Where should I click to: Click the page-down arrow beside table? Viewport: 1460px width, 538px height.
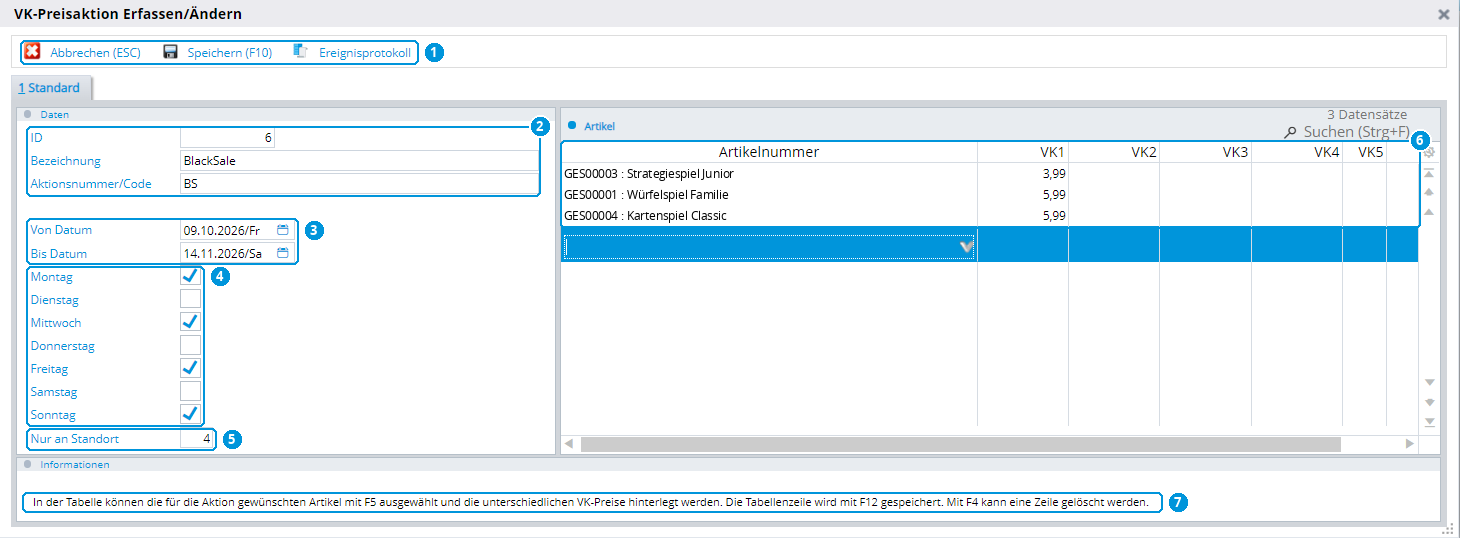coord(1429,402)
